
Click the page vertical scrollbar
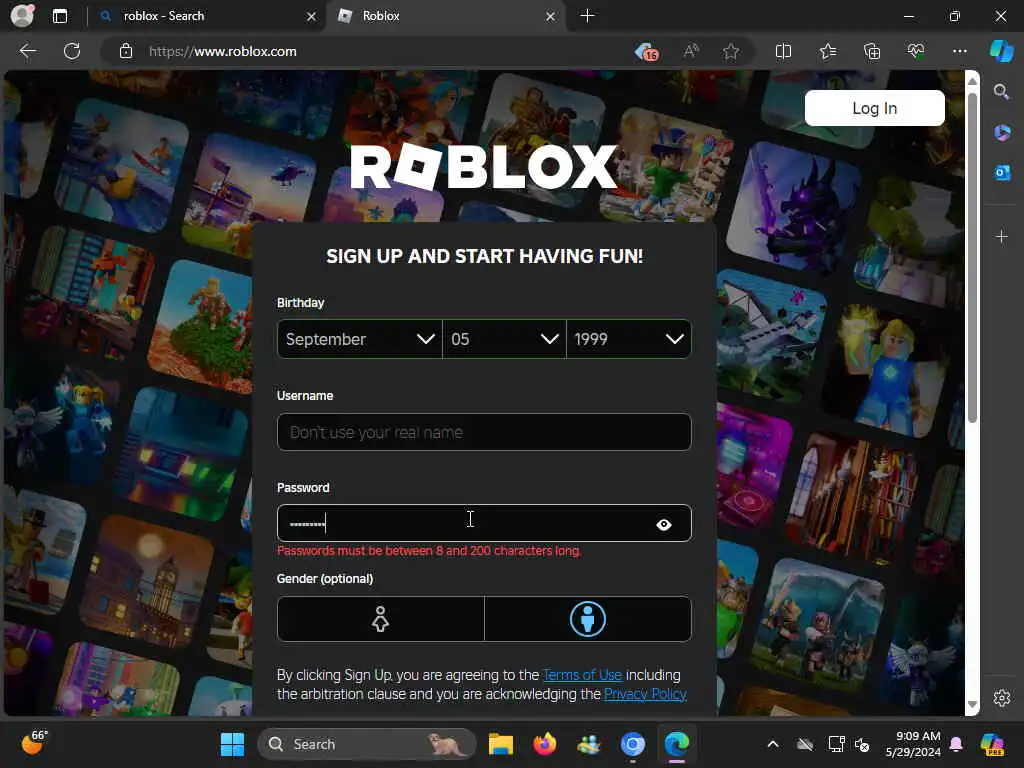coord(972,258)
